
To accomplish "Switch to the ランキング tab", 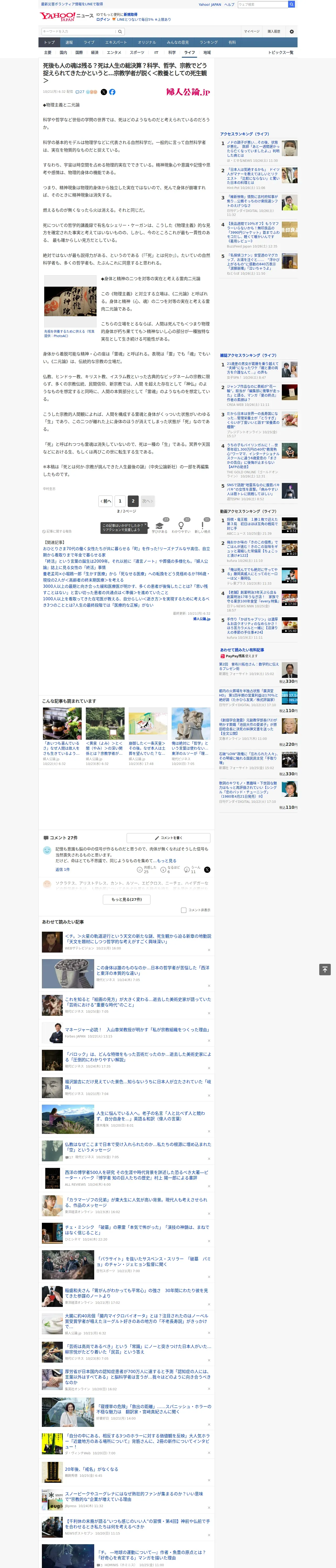I will [209, 42].
